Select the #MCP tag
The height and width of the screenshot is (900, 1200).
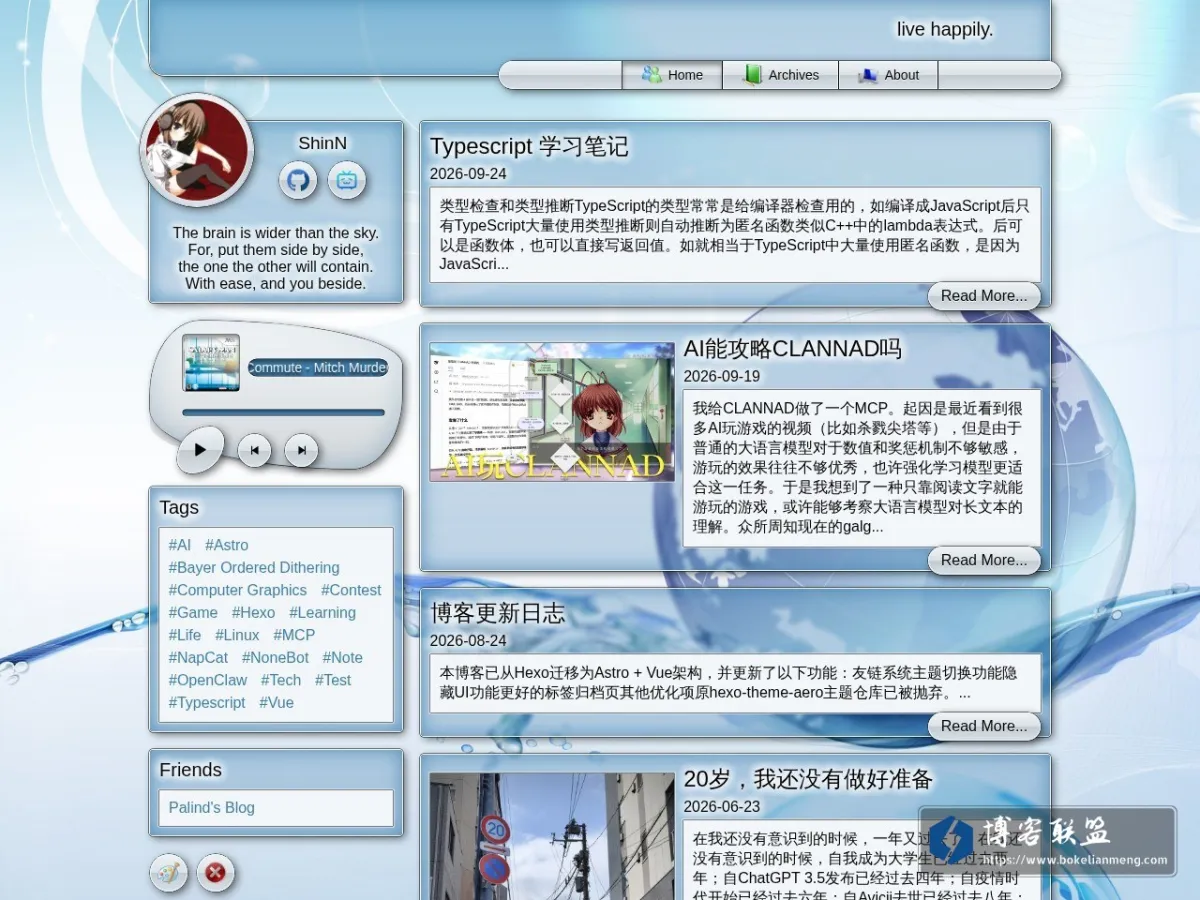coord(294,635)
